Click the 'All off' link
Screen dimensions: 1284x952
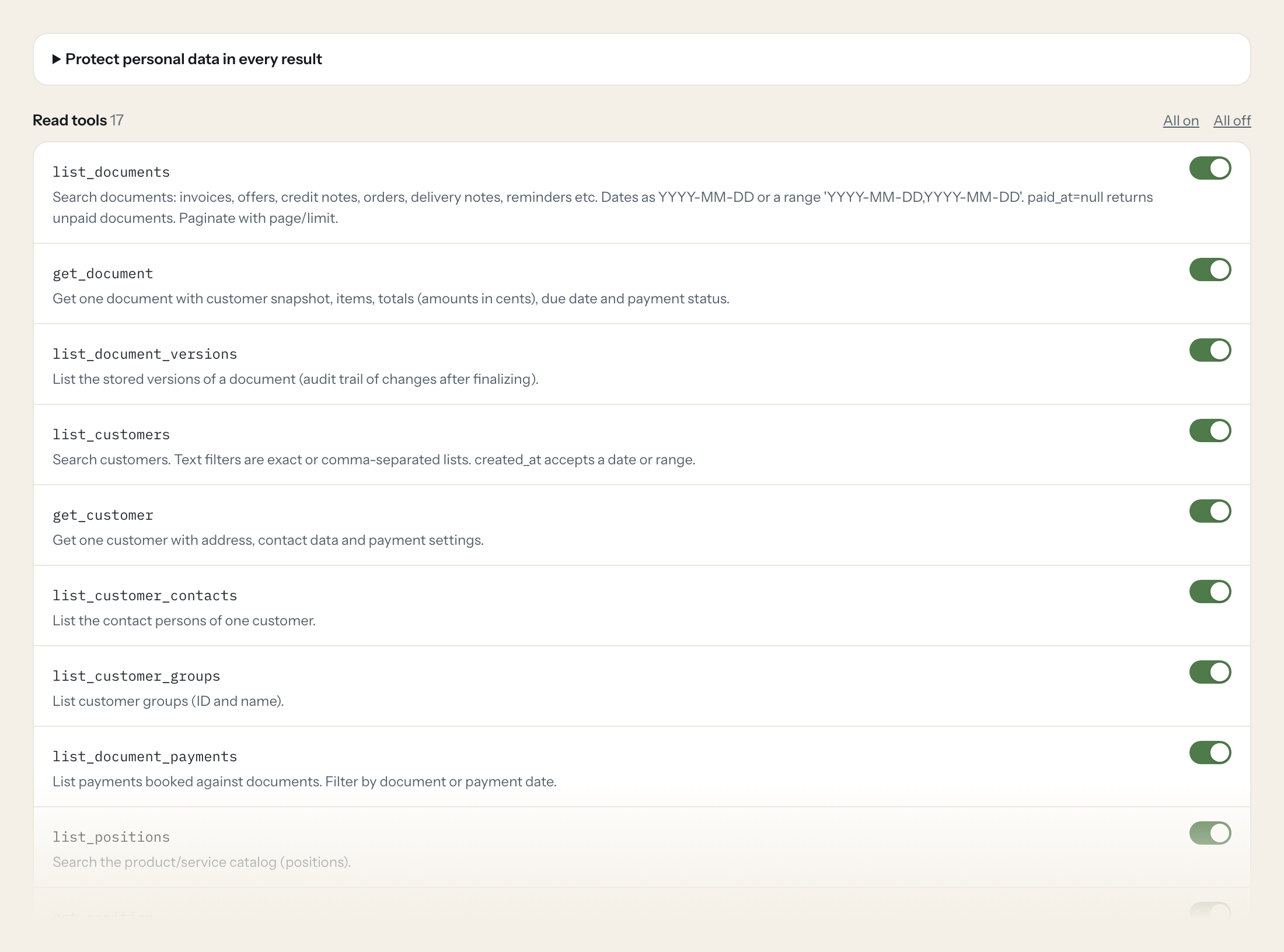point(1232,121)
